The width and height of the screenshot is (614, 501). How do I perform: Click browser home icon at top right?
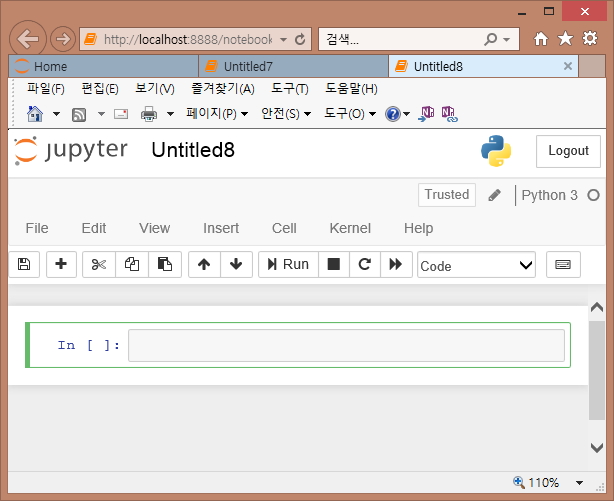click(541, 38)
